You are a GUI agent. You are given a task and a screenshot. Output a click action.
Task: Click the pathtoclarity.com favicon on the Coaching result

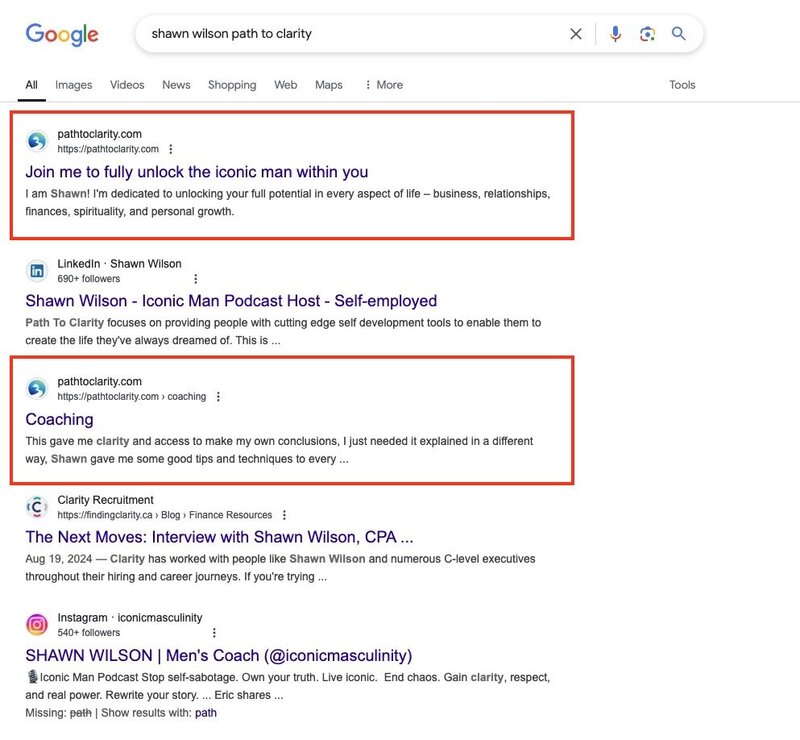point(37,388)
